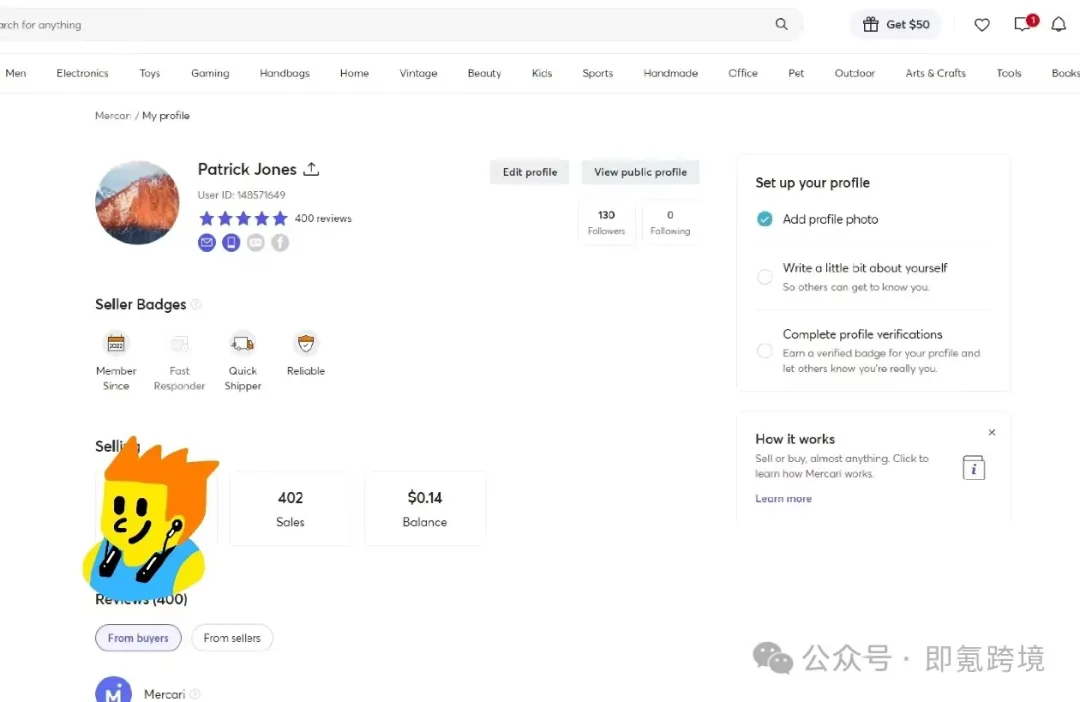Click the info icon next to Seller Badges

pyautogui.click(x=196, y=304)
